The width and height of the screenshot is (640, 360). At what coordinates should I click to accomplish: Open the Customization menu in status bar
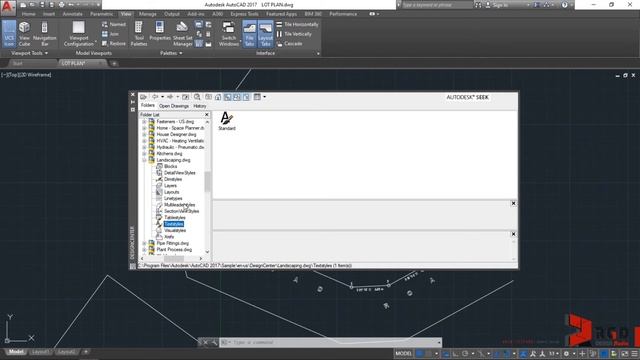tap(634, 353)
